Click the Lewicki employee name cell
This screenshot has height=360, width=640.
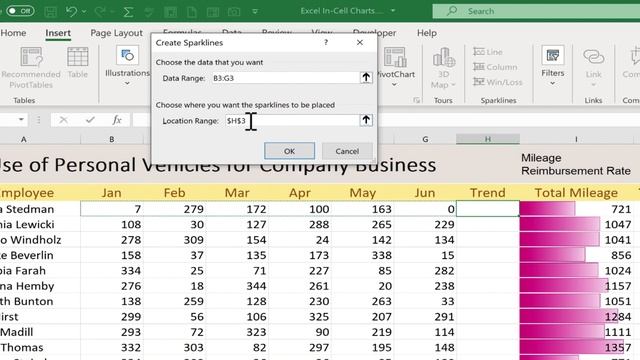click(40, 224)
